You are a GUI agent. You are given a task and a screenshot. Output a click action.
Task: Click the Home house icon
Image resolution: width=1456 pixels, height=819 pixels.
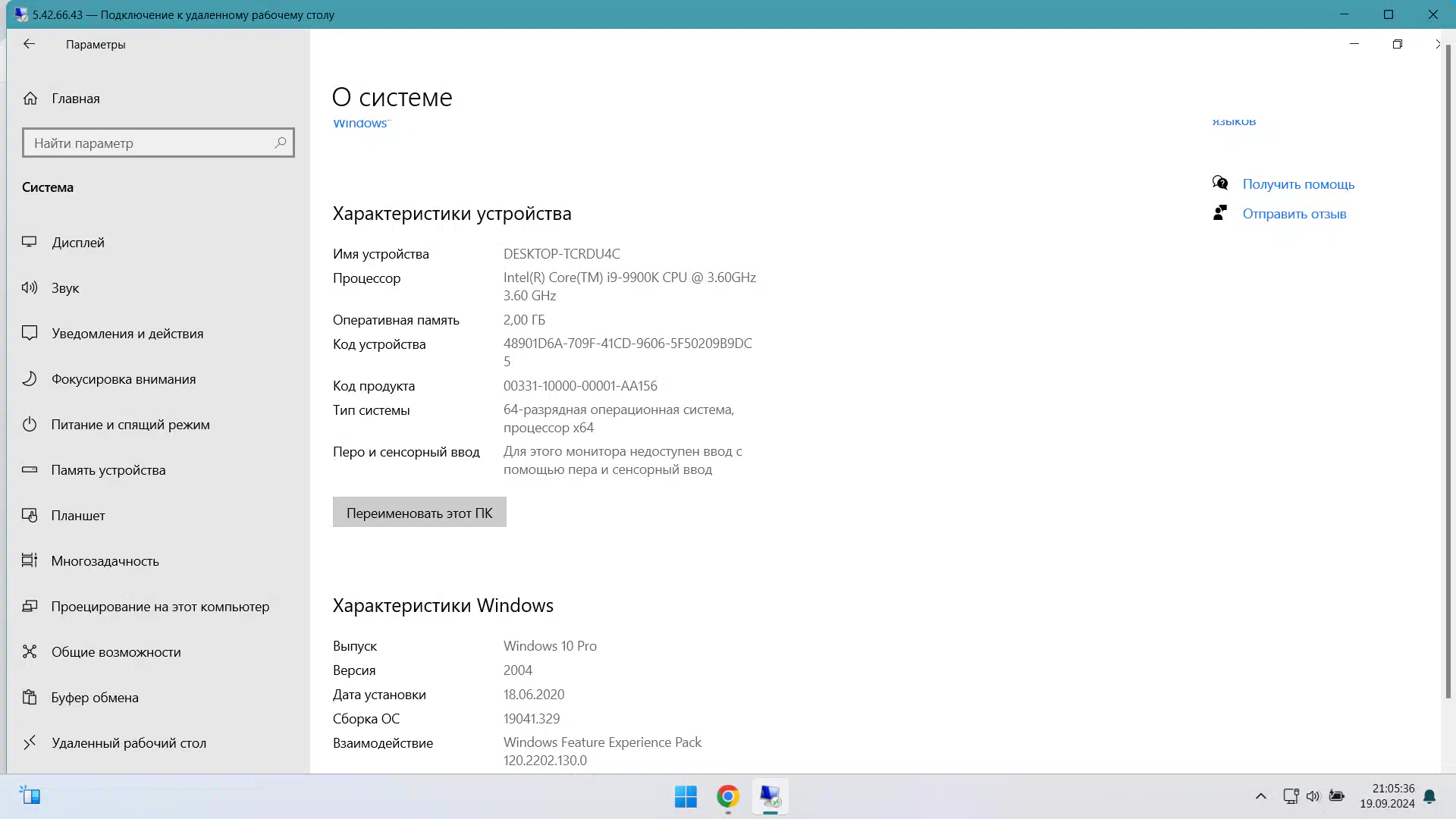(x=30, y=99)
